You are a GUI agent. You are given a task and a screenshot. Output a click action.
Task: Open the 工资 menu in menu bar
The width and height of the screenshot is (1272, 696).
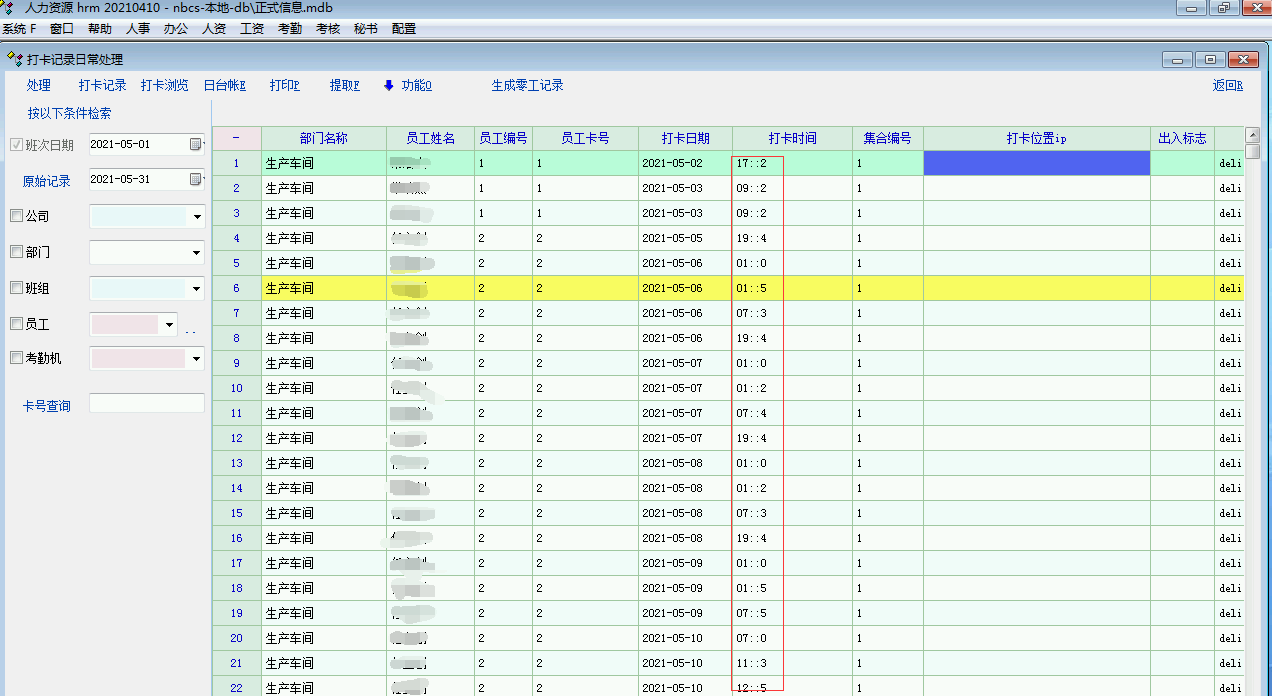(252, 29)
